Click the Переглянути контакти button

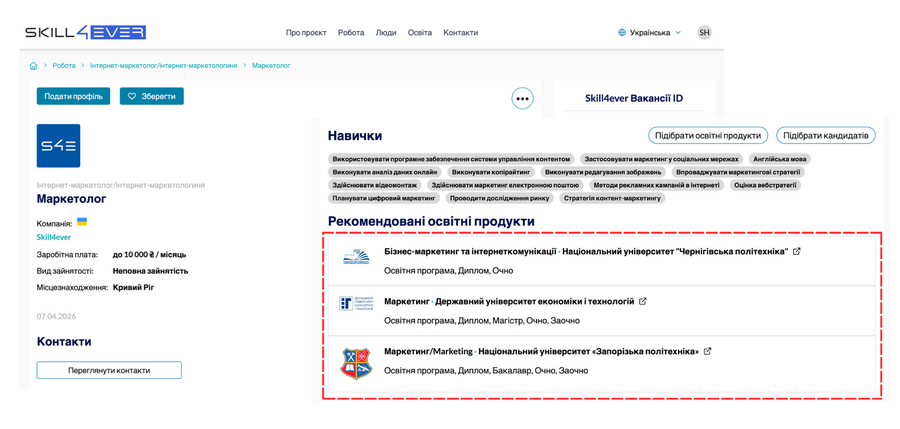click(109, 370)
